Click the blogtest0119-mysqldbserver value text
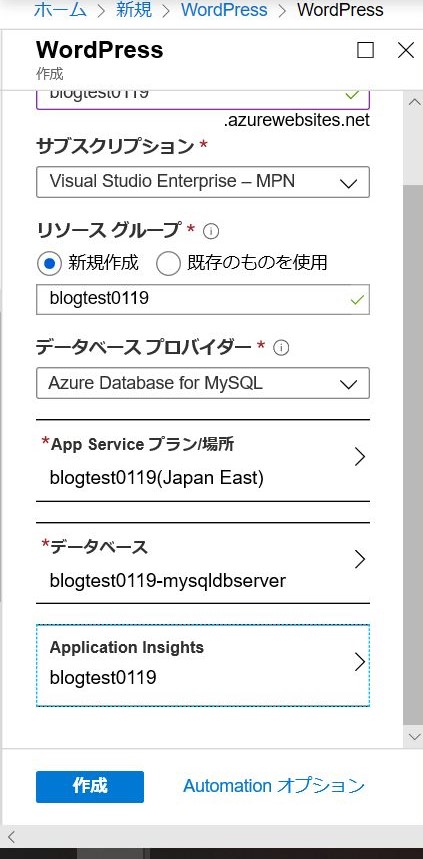 [168, 581]
